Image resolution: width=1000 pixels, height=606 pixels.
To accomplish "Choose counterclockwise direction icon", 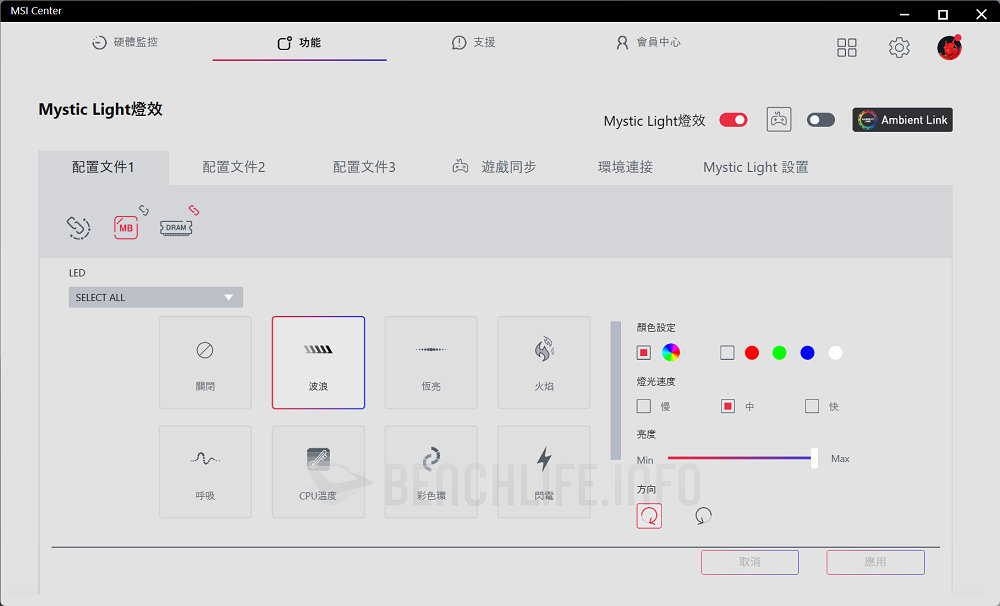I will [703, 515].
